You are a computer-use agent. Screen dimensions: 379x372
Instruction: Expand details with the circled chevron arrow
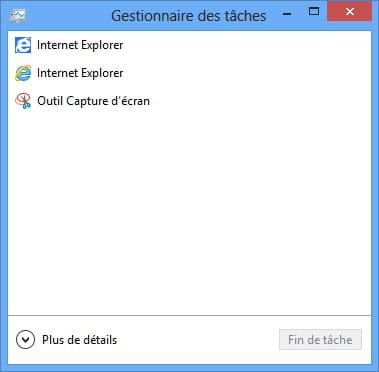25,340
